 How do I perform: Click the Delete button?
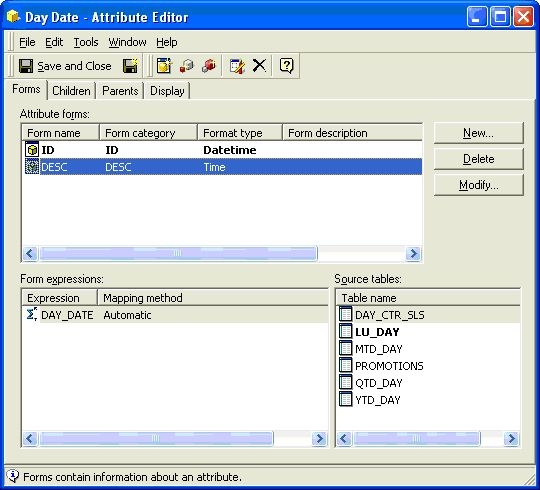(478, 159)
